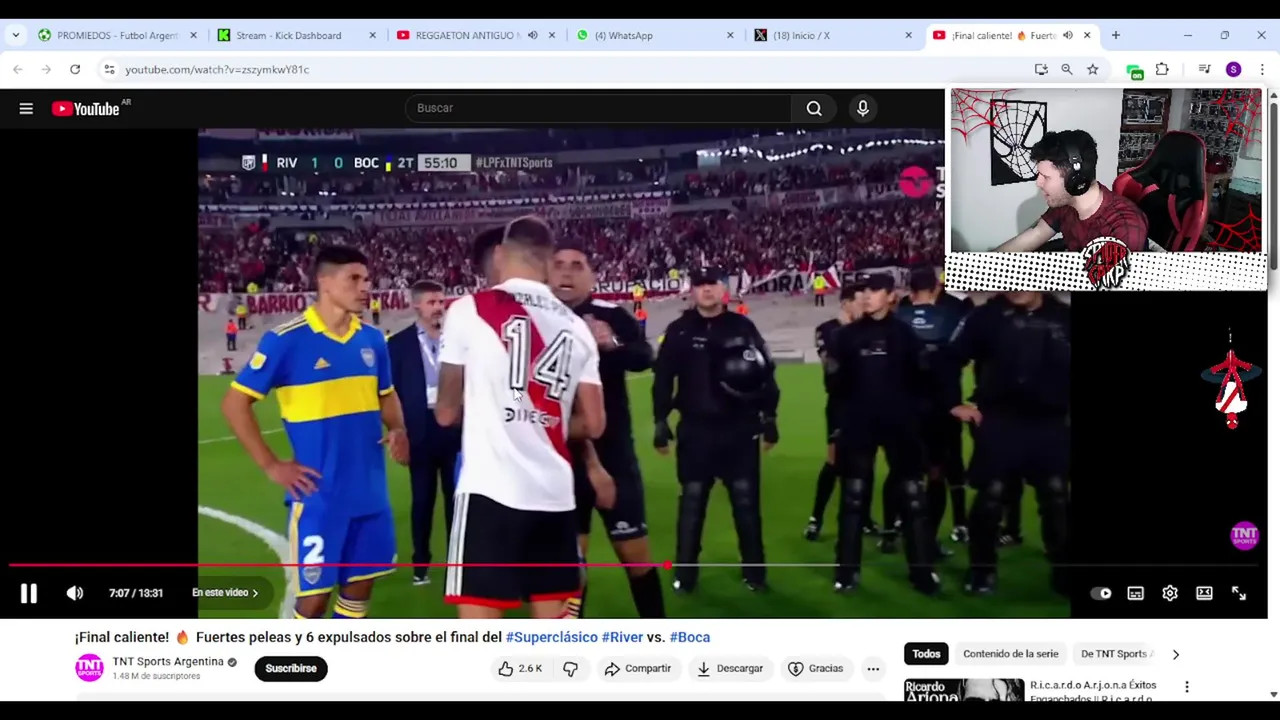The width and height of the screenshot is (1280, 720).
Task: Click the youtube.com URL address bar
Action: [570, 69]
